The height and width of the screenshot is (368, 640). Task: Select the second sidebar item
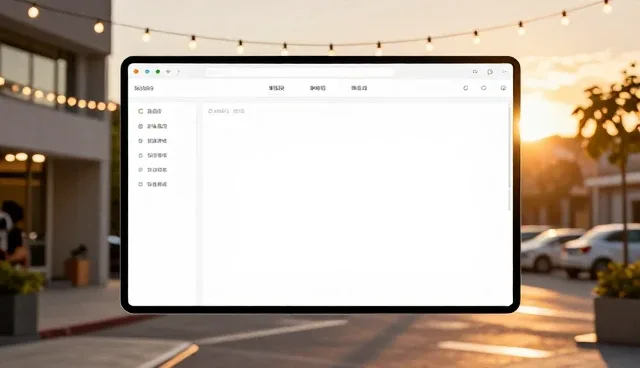153,126
